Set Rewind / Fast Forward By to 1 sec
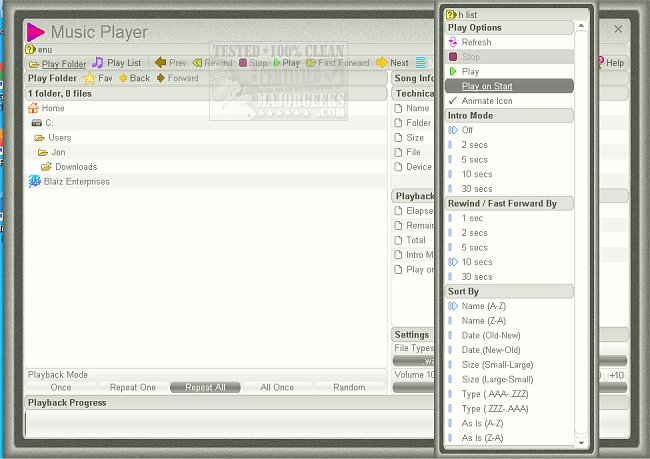 509,218
